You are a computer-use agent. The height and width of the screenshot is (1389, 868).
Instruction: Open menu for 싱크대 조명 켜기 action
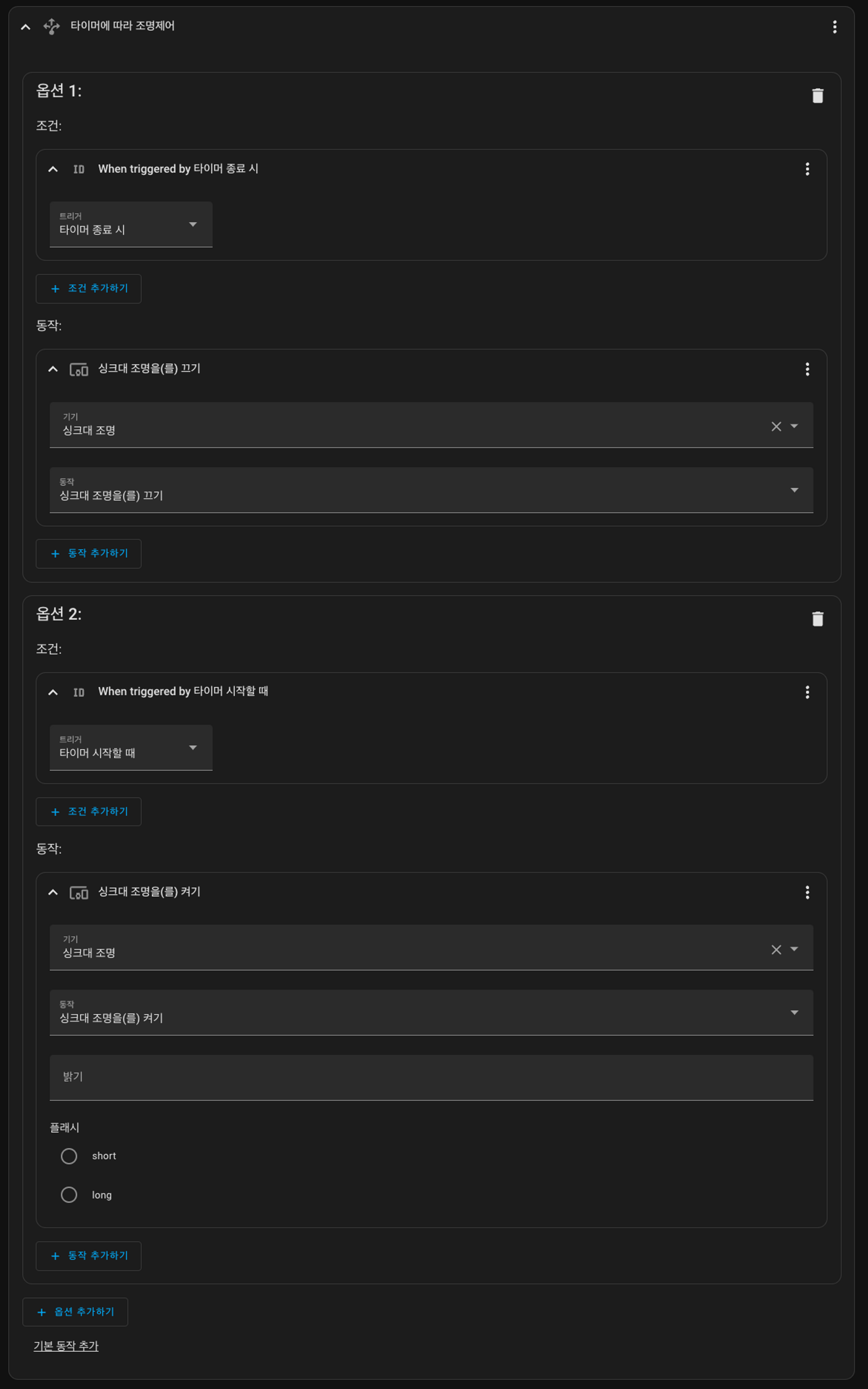point(807,892)
